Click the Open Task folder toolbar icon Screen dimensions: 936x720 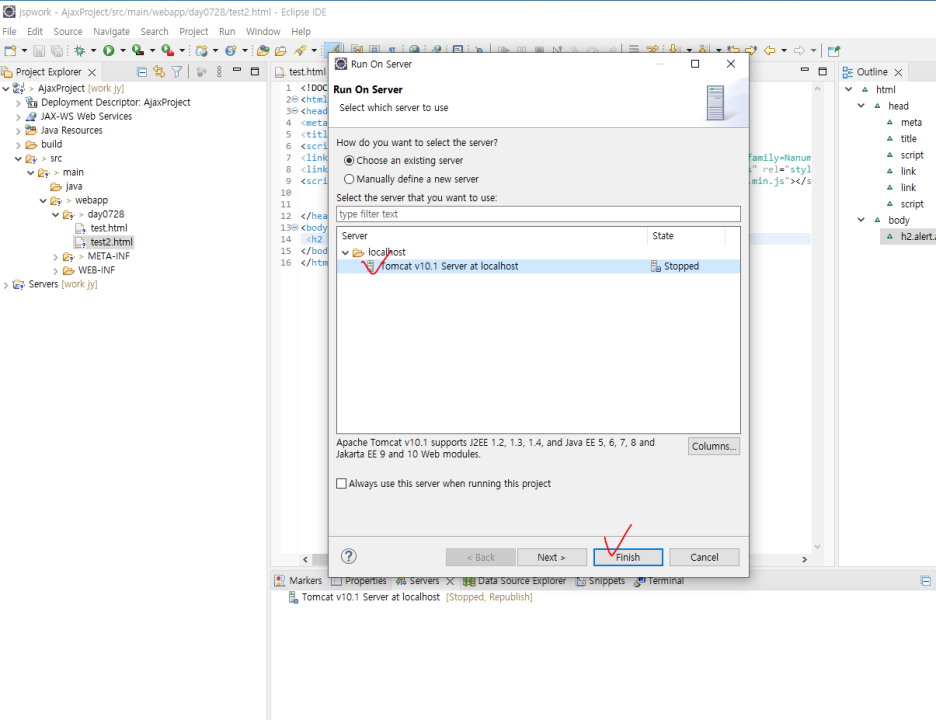tap(281, 51)
